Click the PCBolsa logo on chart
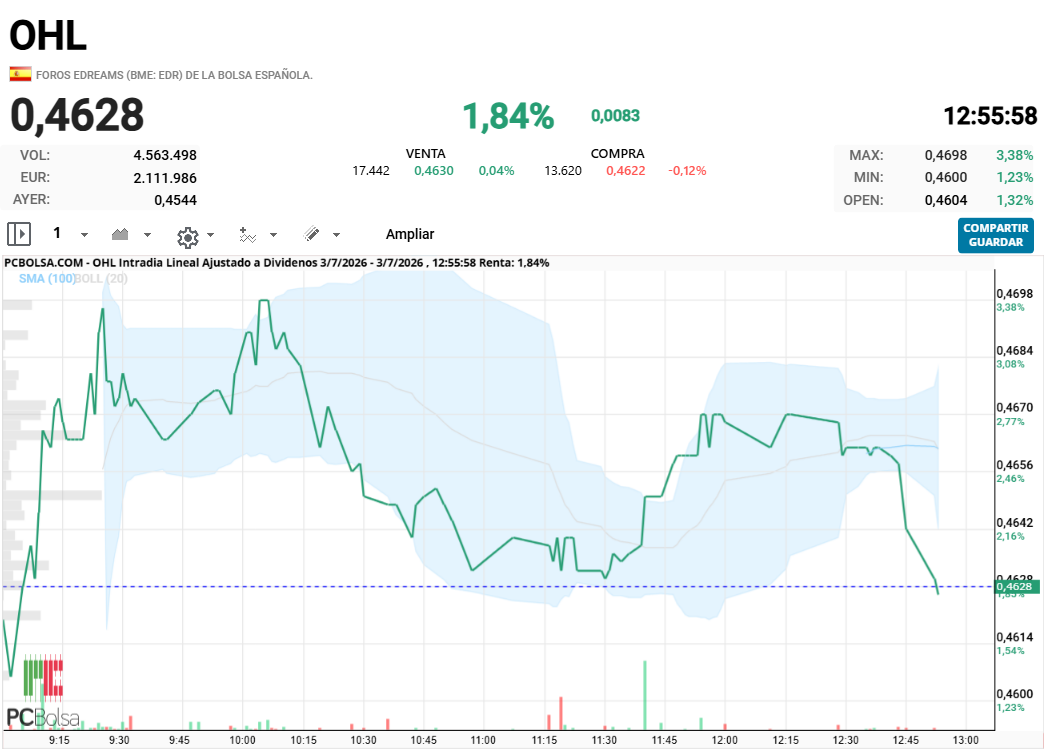The width and height of the screenshot is (1046, 749). [43, 692]
